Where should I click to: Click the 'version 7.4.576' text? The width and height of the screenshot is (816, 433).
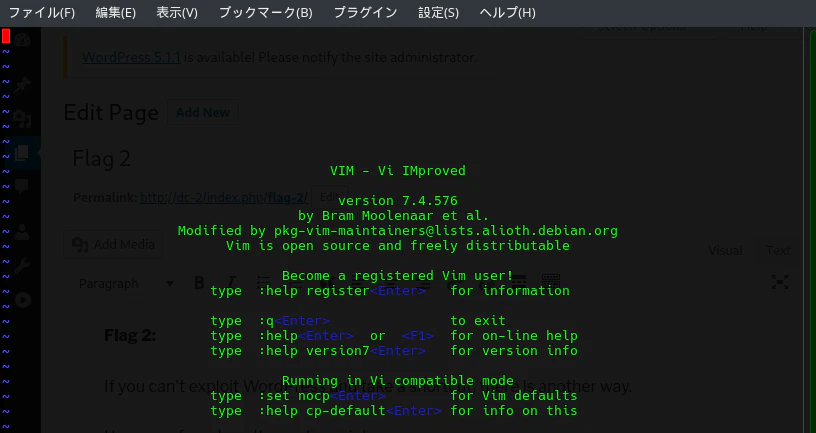(x=398, y=201)
